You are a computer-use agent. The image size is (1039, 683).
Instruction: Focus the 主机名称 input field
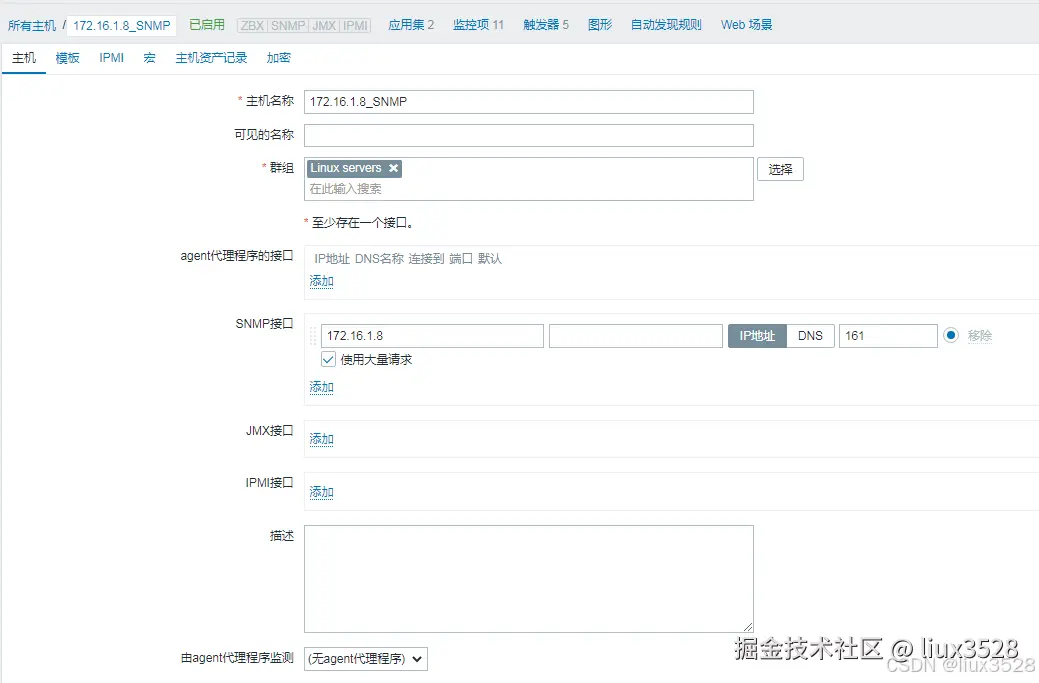529,102
